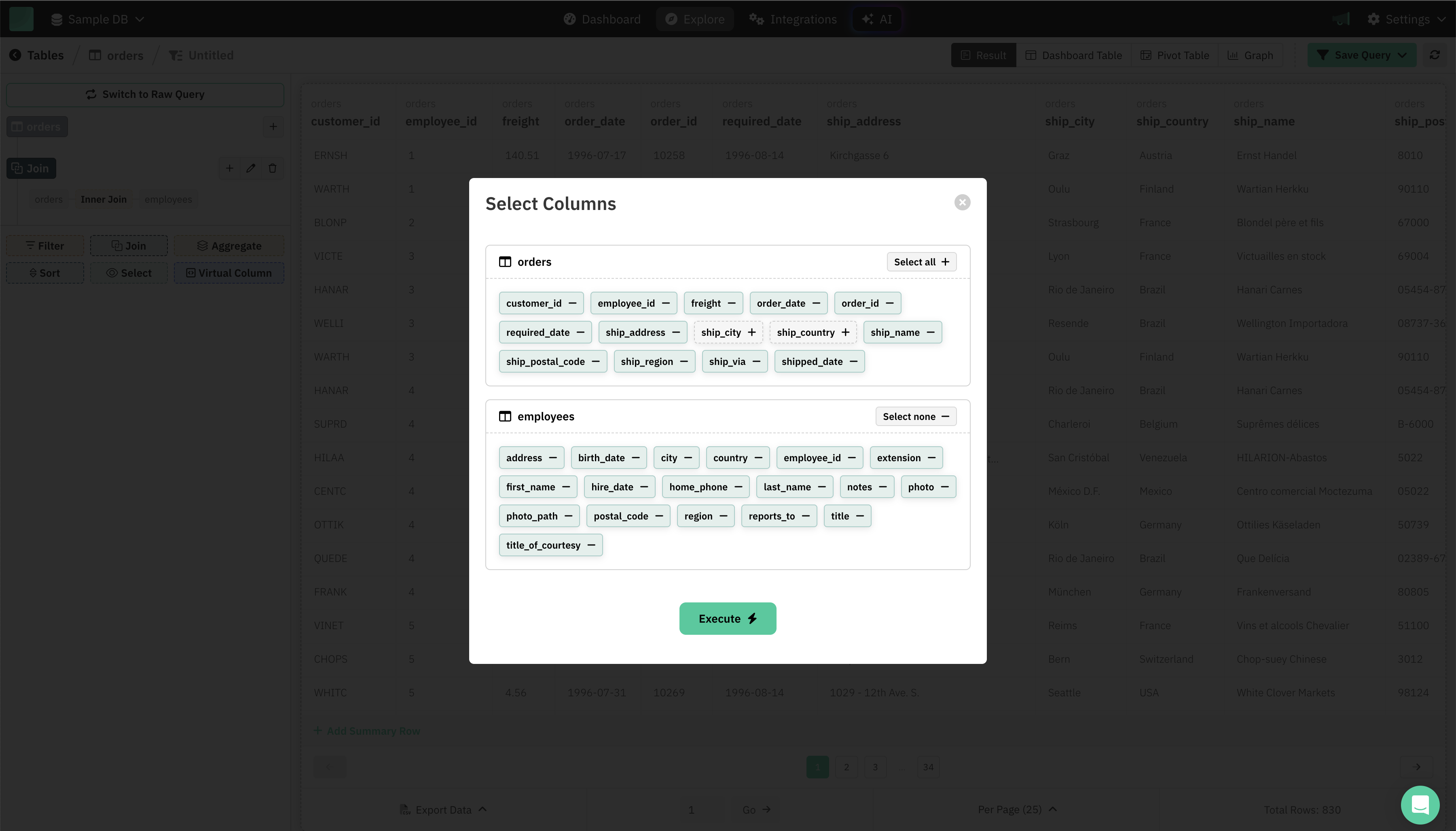This screenshot has height=831, width=1456.
Task: Click Switch to Raw Query button
Action: pyautogui.click(x=145, y=95)
